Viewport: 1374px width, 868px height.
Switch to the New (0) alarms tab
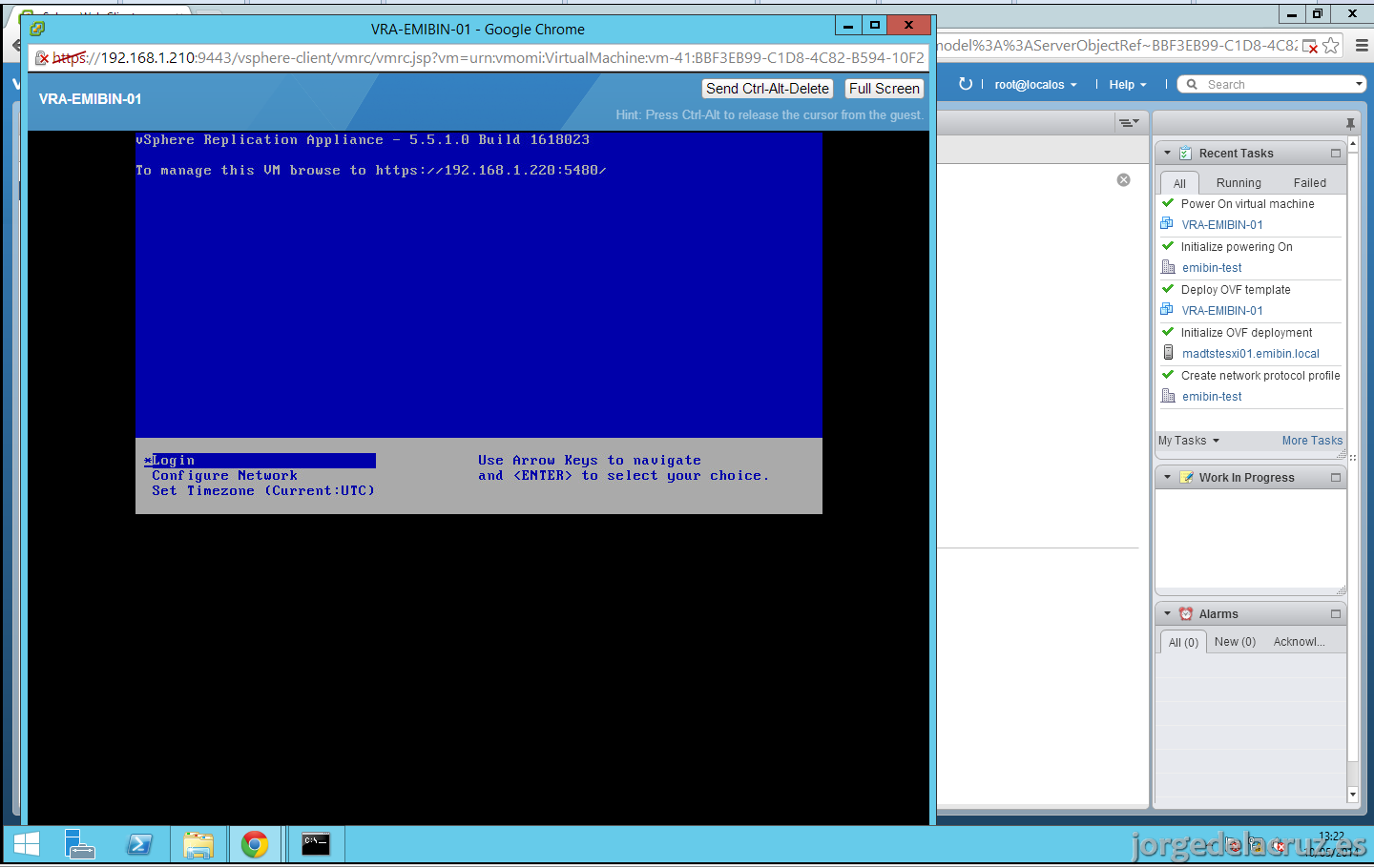coord(1235,642)
